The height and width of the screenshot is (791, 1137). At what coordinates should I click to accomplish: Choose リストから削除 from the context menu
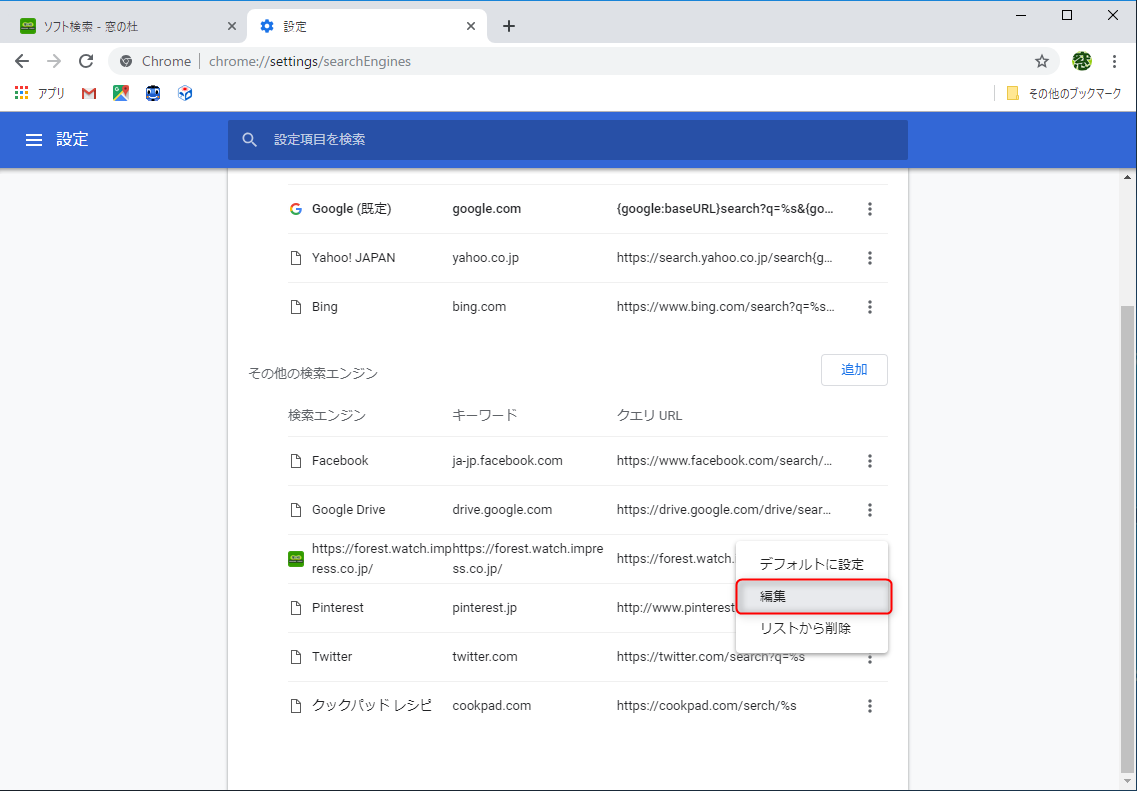point(812,628)
